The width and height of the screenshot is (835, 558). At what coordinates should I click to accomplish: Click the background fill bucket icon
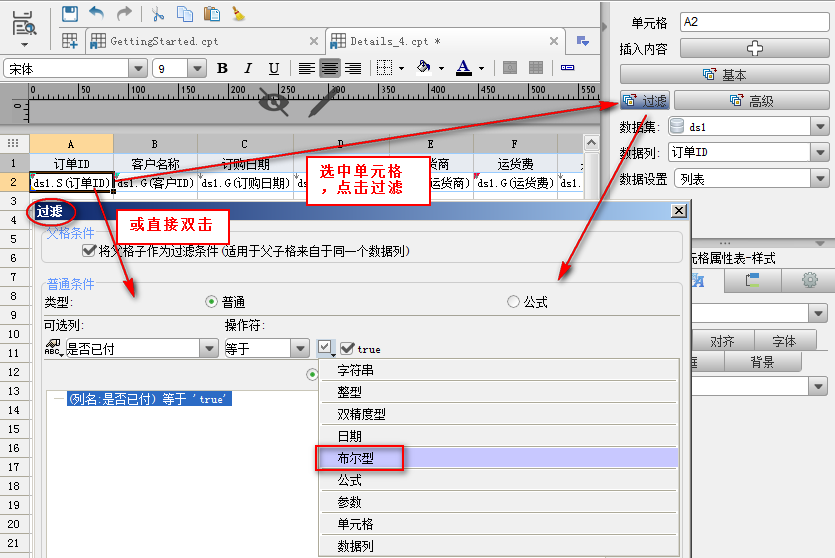tap(424, 68)
